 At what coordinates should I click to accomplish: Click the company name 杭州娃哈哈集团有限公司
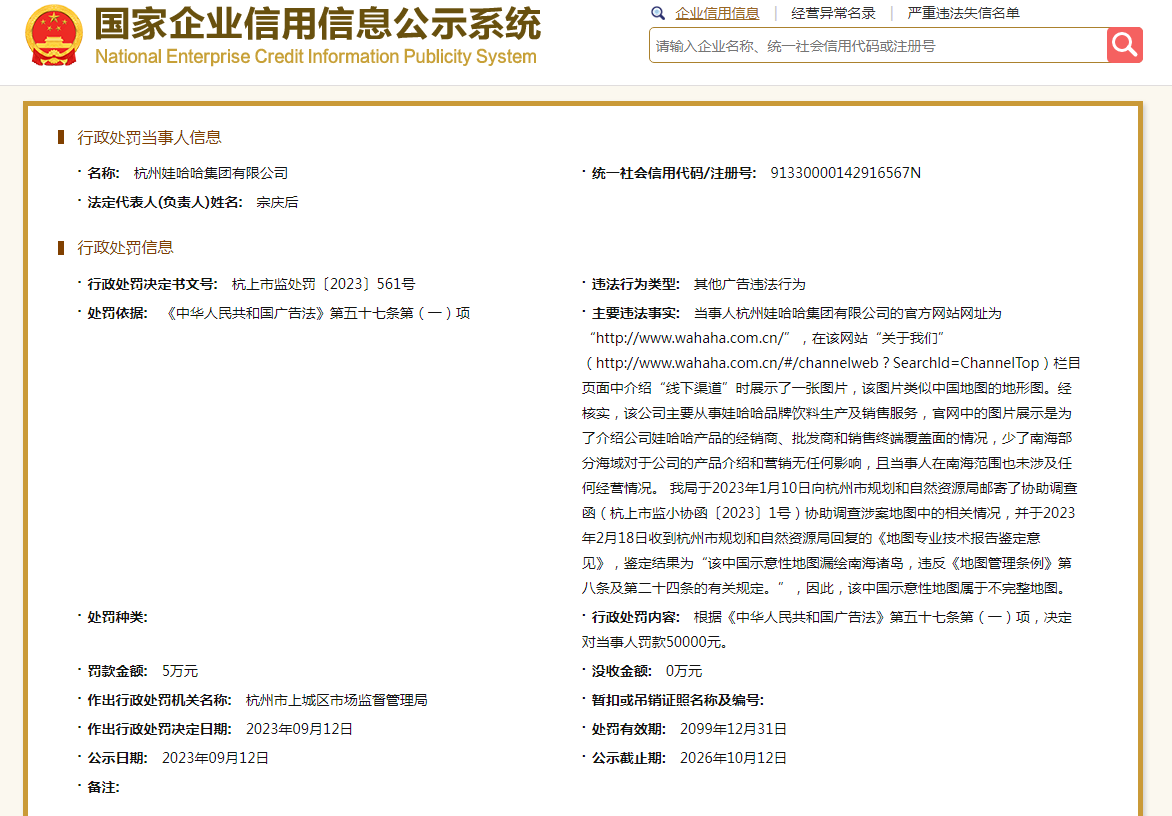pyautogui.click(x=211, y=173)
